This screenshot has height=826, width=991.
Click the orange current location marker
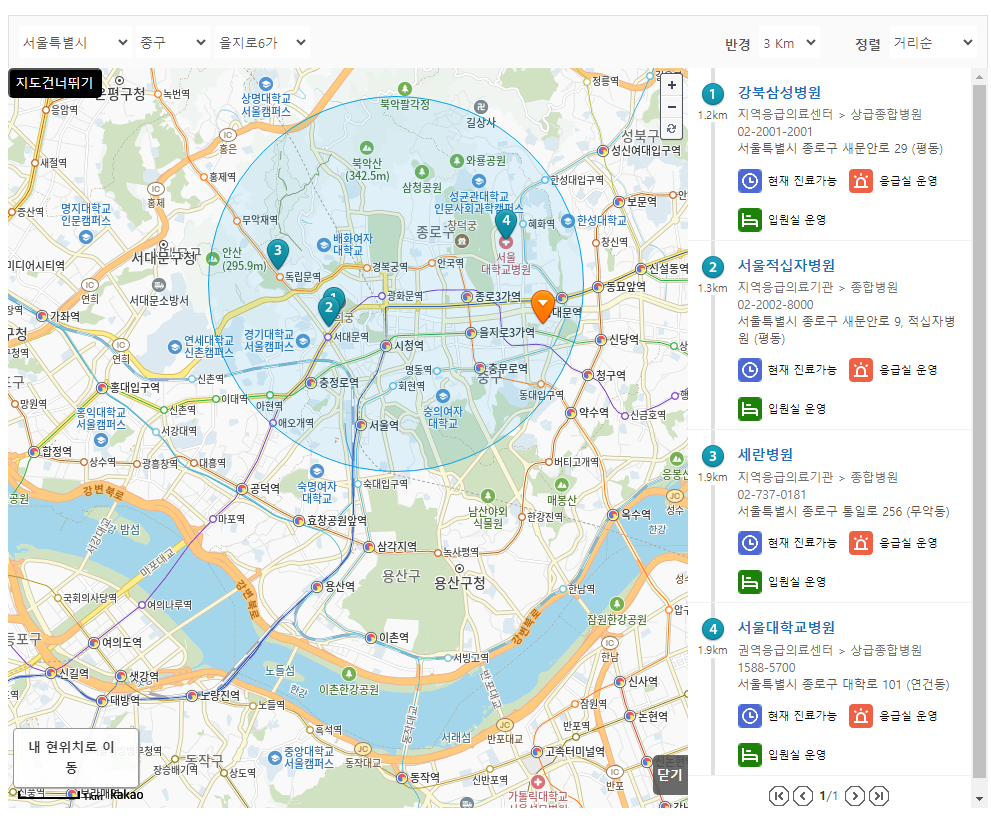click(542, 307)
